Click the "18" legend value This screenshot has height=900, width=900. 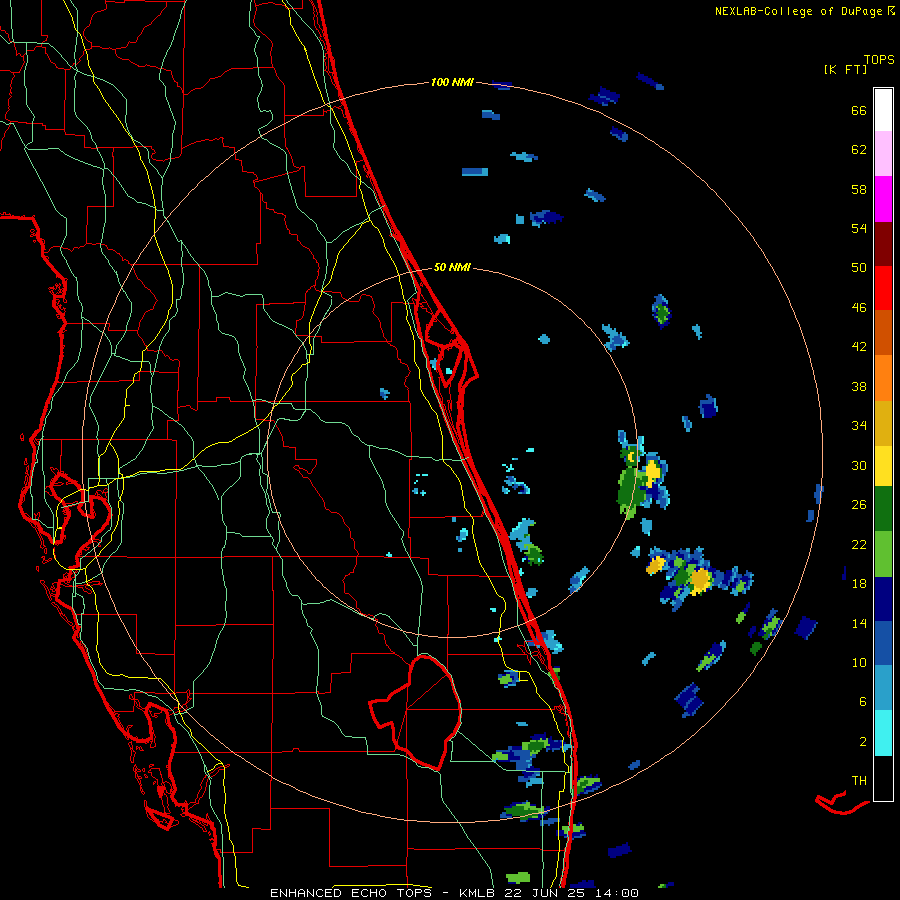[859, 584]
